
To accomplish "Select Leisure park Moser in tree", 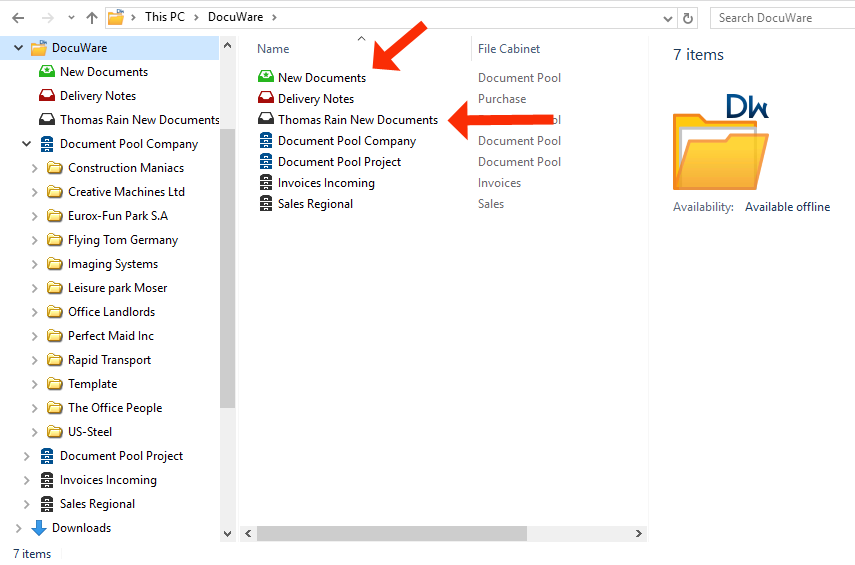I will [x=117, y=288].
